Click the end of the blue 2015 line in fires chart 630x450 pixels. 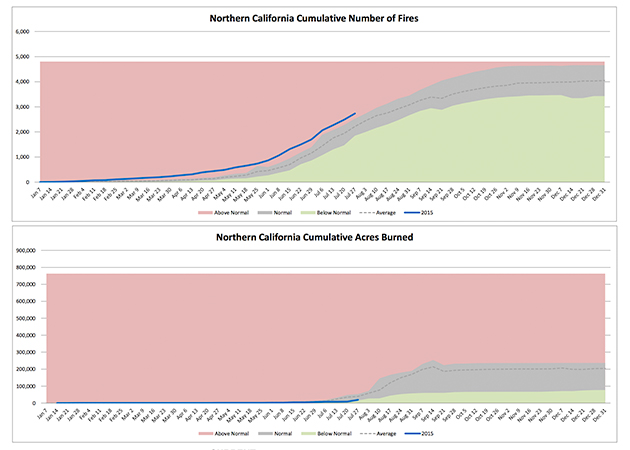click(x=355, y=114)
